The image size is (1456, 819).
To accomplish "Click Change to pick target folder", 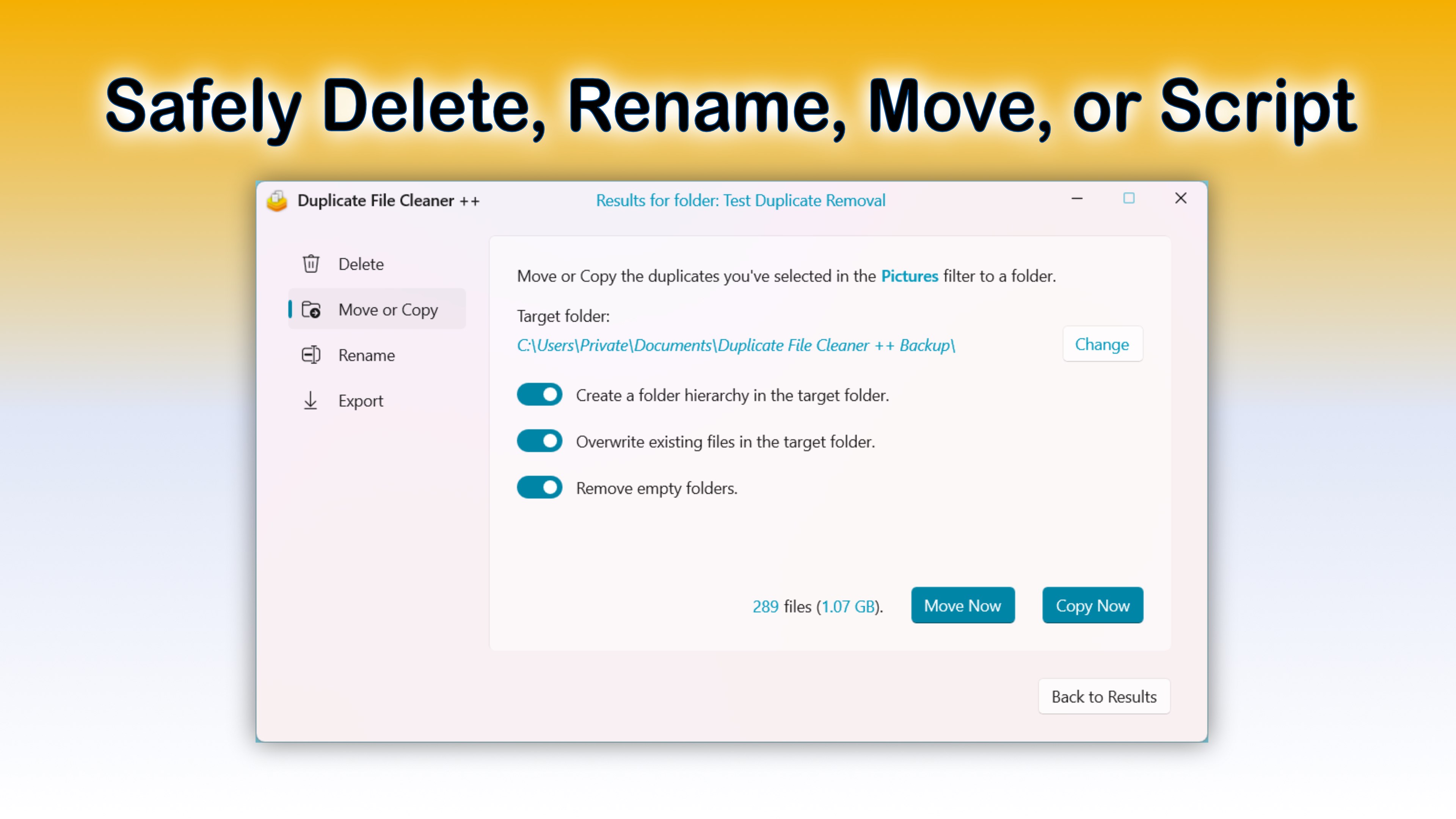I will tap(1102, 344).
